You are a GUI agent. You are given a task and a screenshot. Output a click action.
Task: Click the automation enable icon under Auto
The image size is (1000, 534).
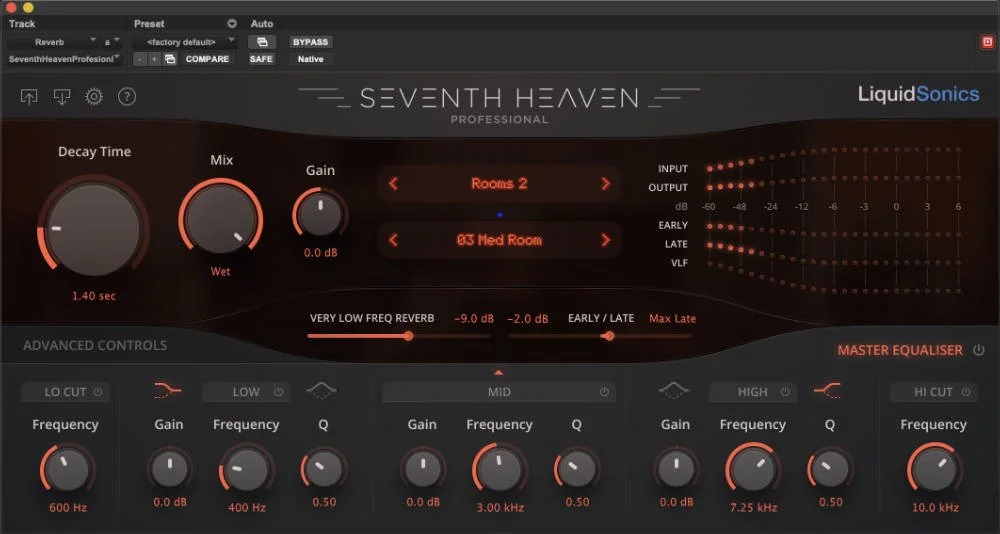pos(262,42)
